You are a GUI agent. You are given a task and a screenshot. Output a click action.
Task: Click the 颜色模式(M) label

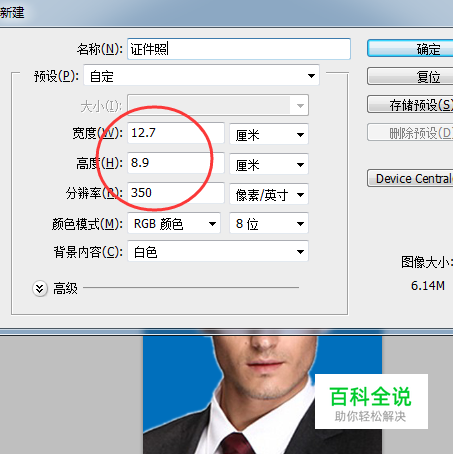[x=87, y=224]
